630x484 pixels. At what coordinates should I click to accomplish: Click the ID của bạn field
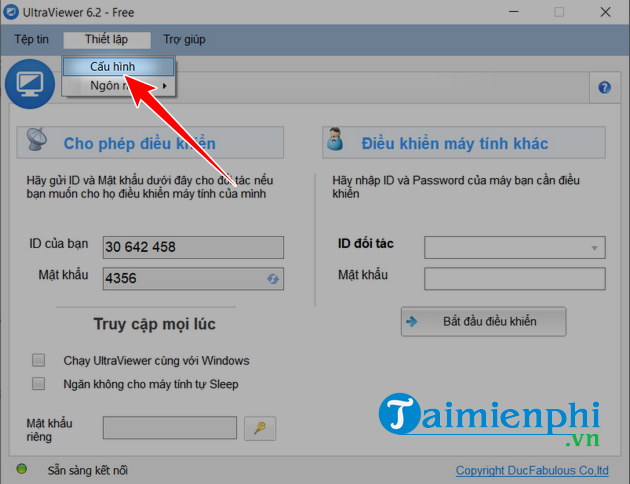click(x=193, y=247)
